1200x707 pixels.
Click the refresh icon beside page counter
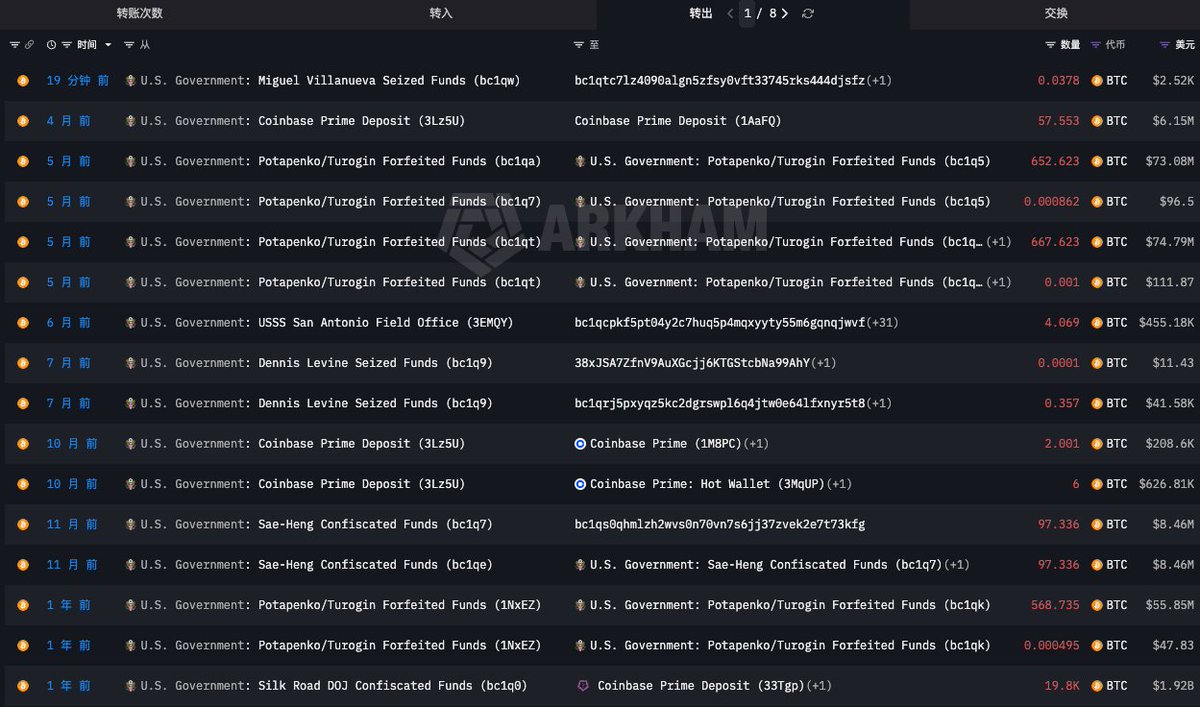[808, 14]
